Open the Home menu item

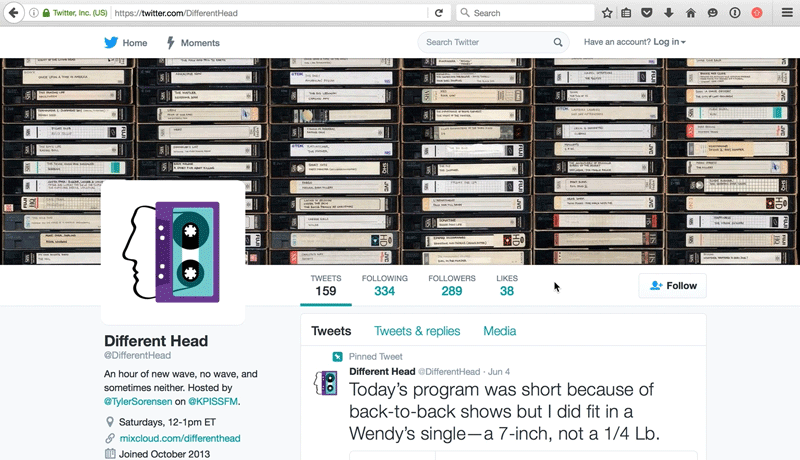pyautogui.click(x=126, y=43)
